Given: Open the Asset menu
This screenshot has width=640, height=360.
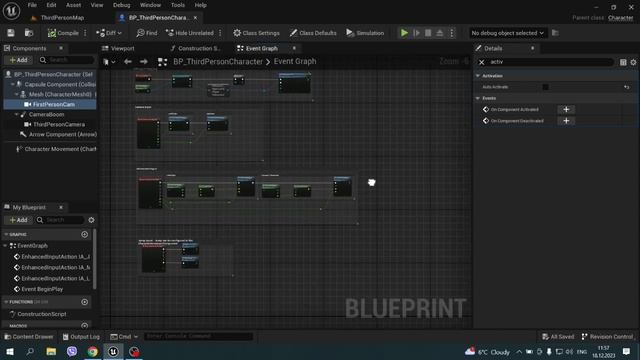Looking at the screenshot, I should (73, 5).
